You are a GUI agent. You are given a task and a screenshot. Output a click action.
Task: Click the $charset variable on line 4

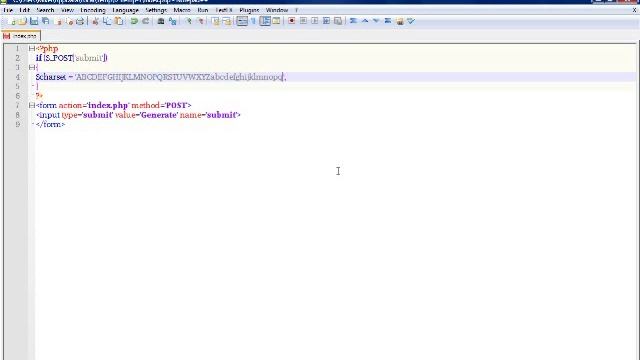(x=51, y=77)
